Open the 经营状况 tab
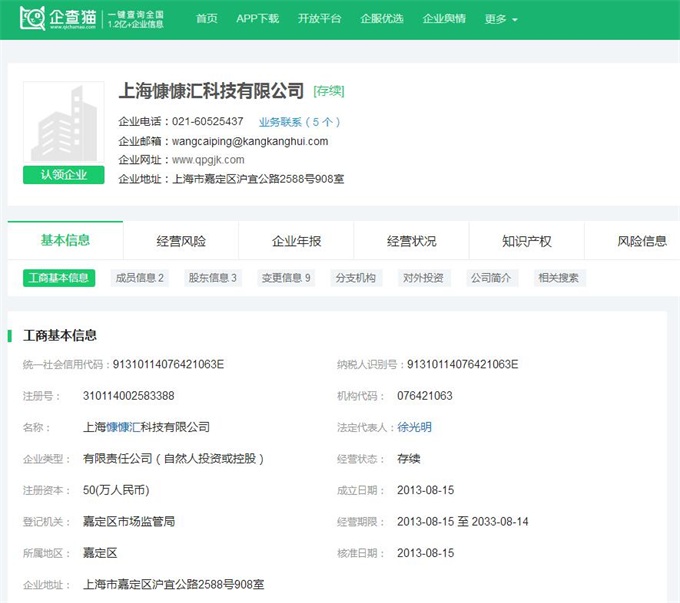 click(x=412, y=241)
